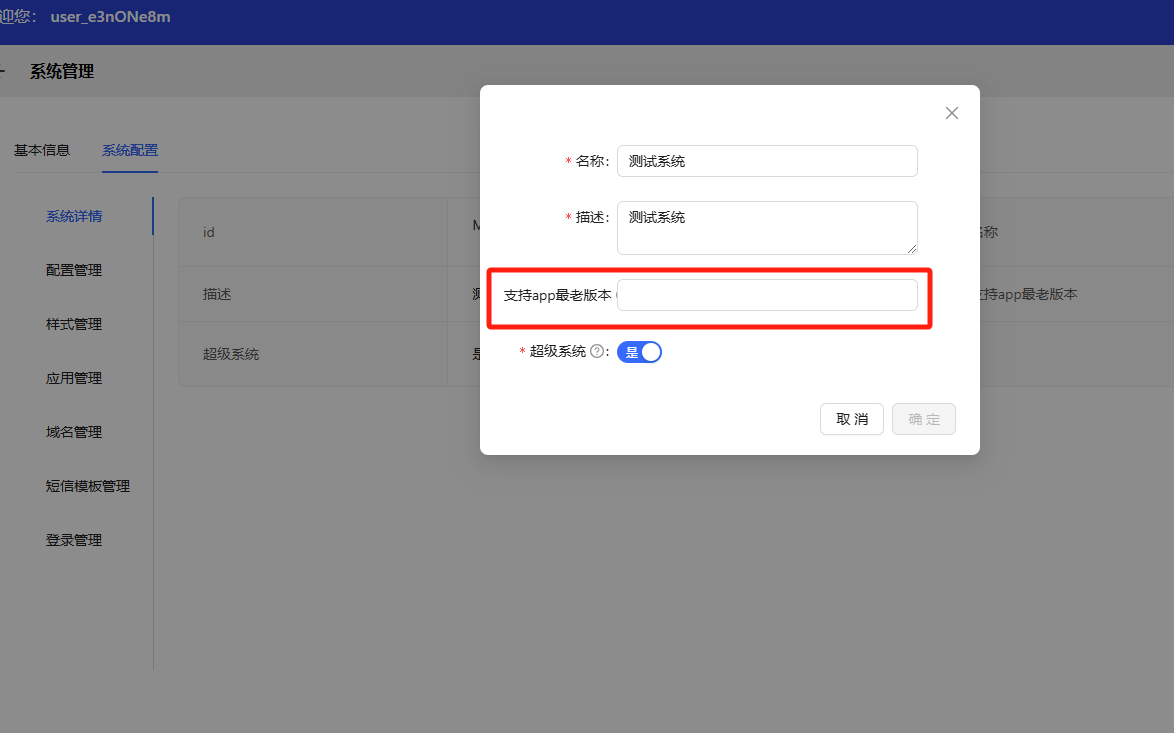Click the 支持app最老版本 input field
This screenshot has width=1174, height=733.
[767, 295]
